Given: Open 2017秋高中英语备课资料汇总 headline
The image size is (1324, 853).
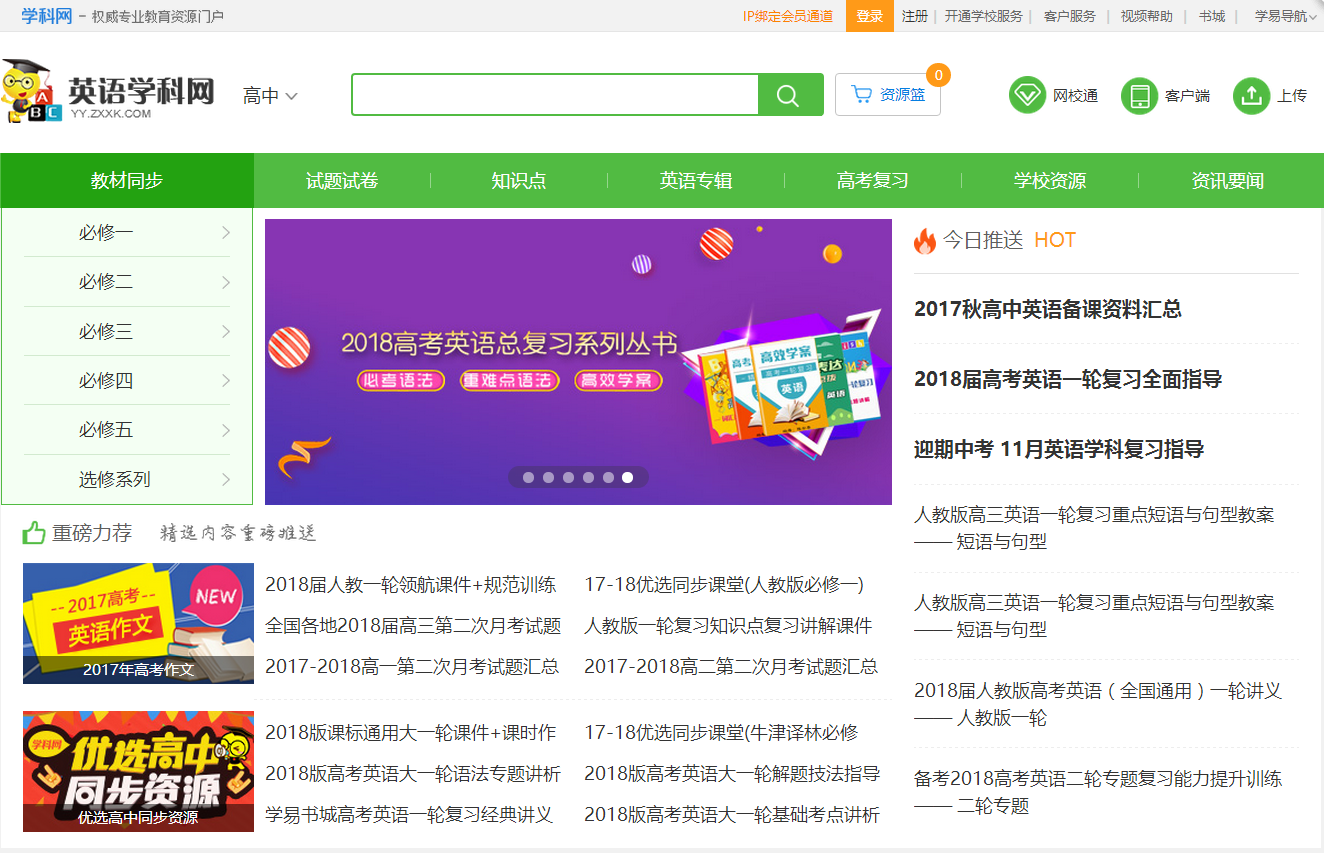Looking at the screenshot, I should (1048, 309).
